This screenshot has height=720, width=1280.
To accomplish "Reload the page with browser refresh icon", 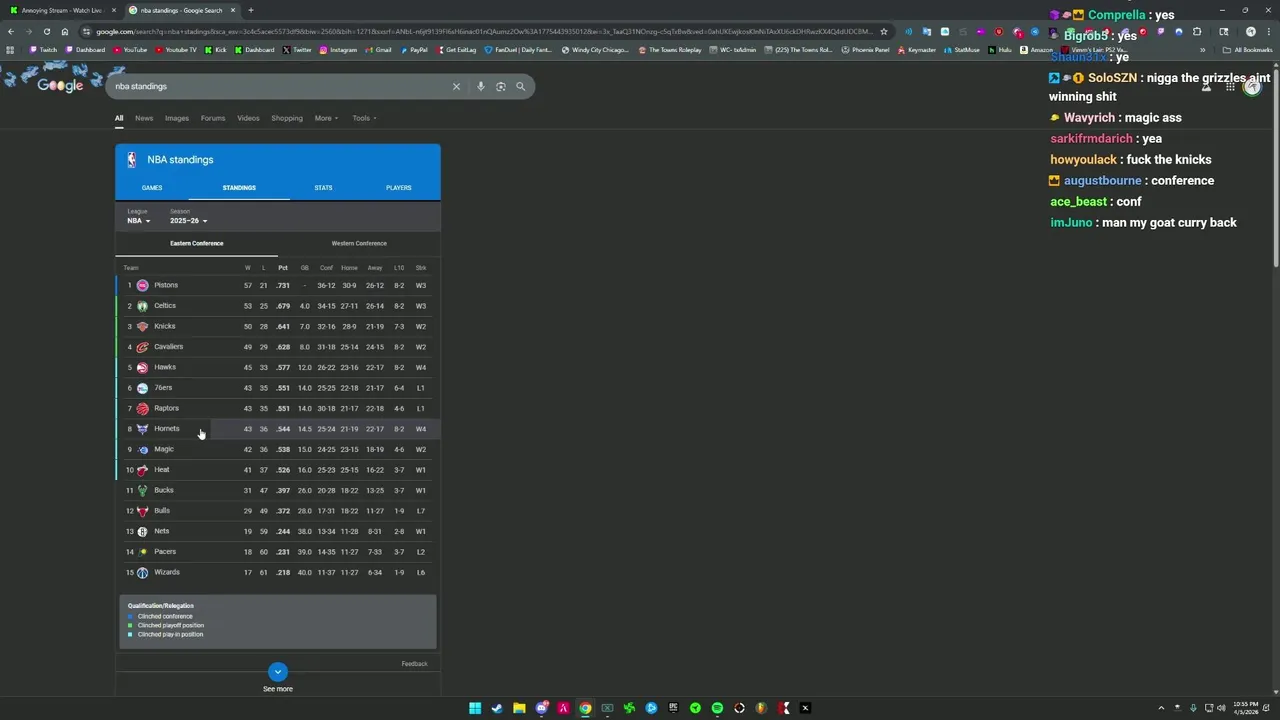I will click(x=46, y=31).
